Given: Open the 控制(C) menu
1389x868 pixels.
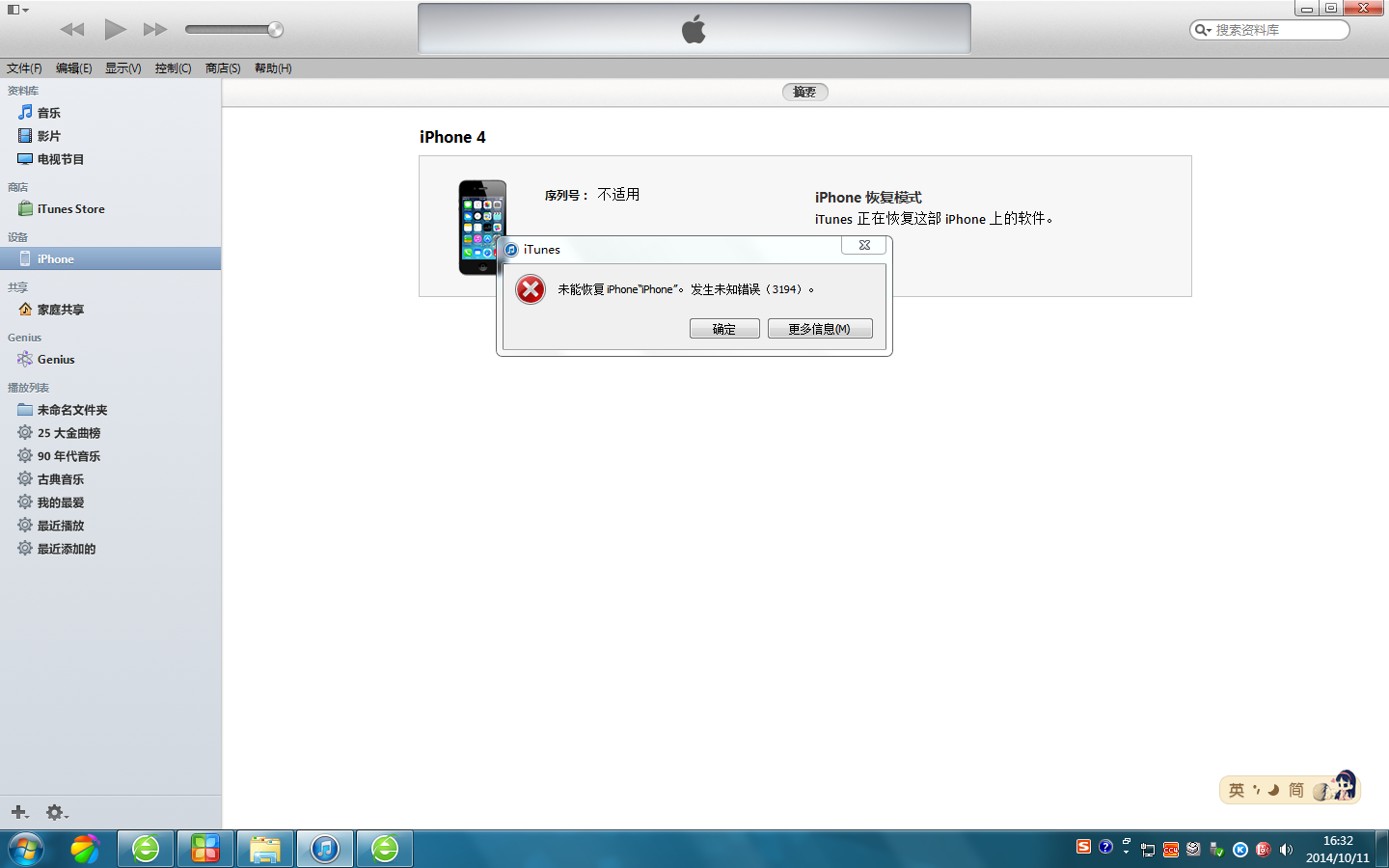Looking at the screenshot, I should click(173, 68).
